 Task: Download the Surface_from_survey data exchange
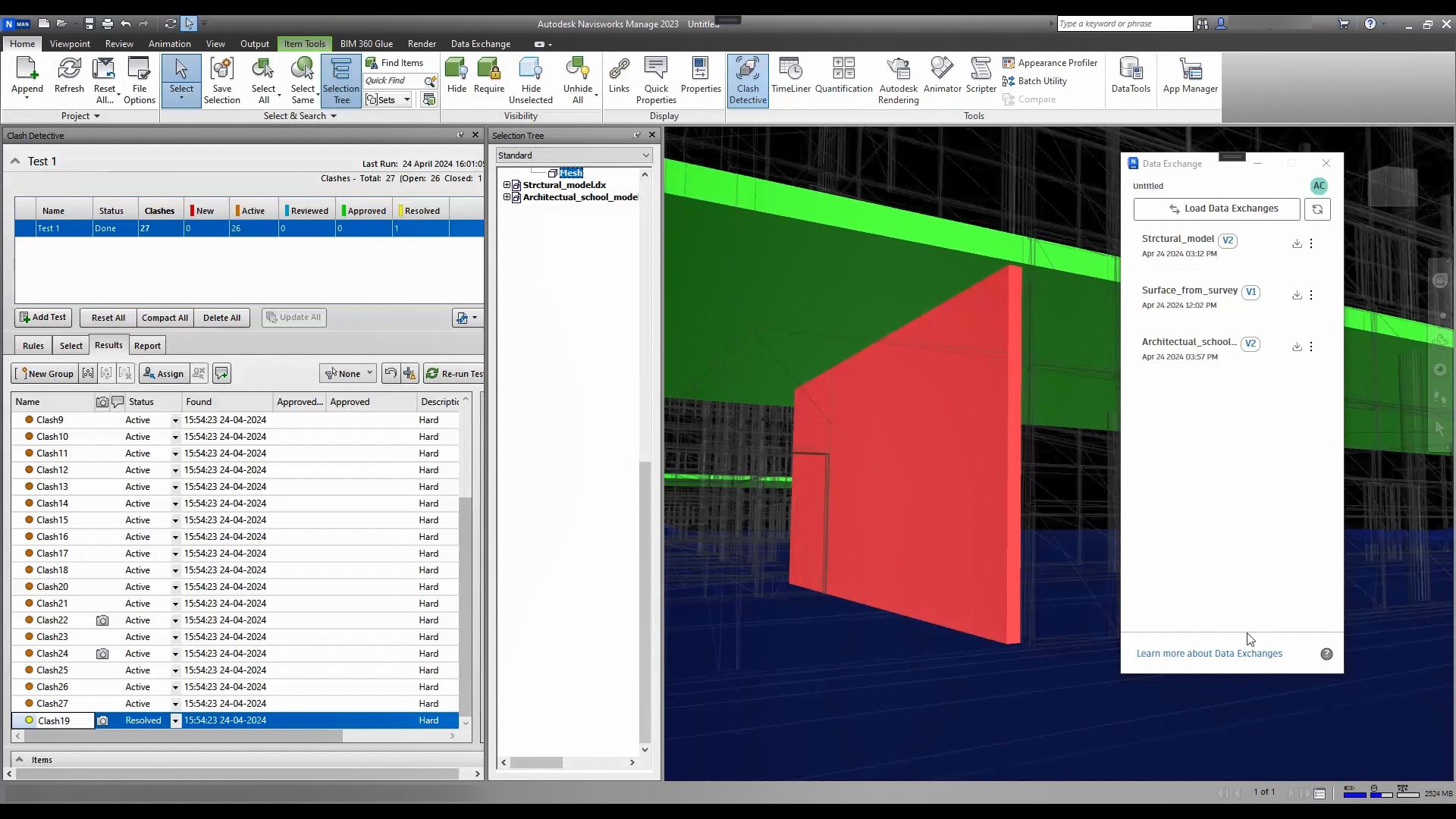click(x=1297, y=295)
